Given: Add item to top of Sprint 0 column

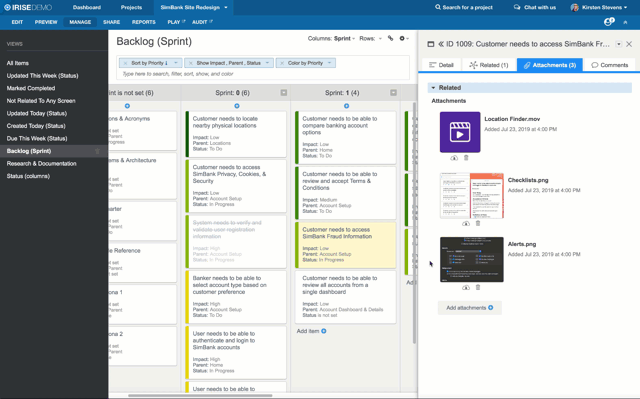Looking at the screenshot, I should [x=237, y=106].
